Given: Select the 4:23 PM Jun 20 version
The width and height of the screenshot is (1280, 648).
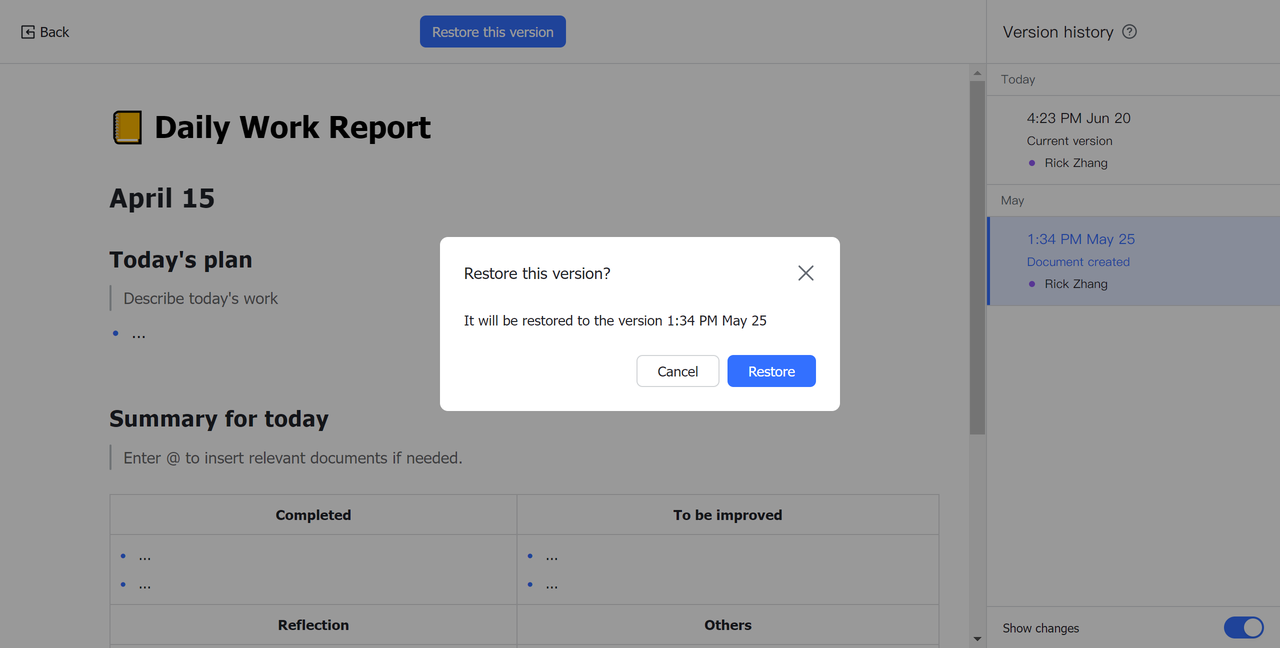Looking at the screenshot, I should click(1078, 118).
